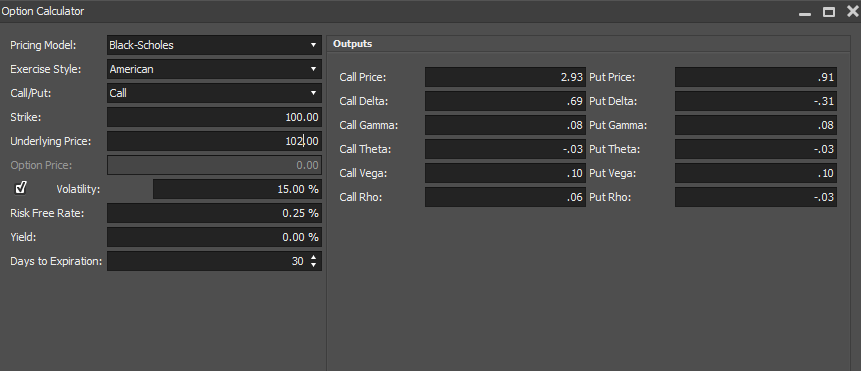Edit the Risk Free Rate field

[x=214, y=213]
